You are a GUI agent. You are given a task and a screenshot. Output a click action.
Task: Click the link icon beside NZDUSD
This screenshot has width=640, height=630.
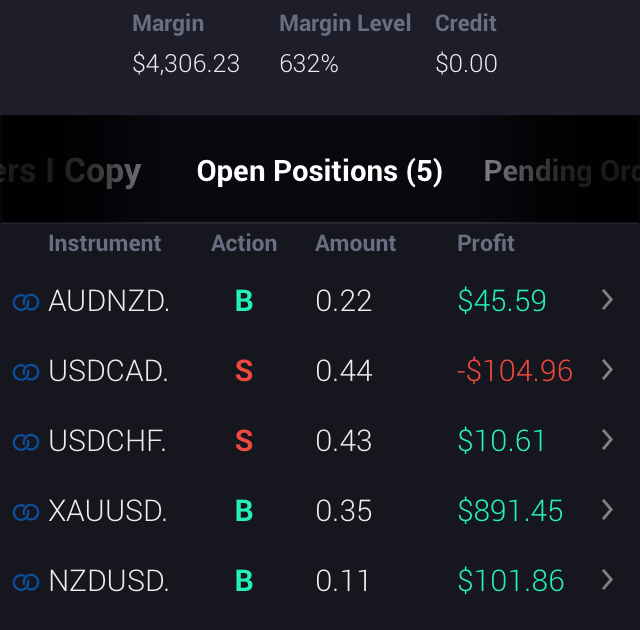coord(26,582)
